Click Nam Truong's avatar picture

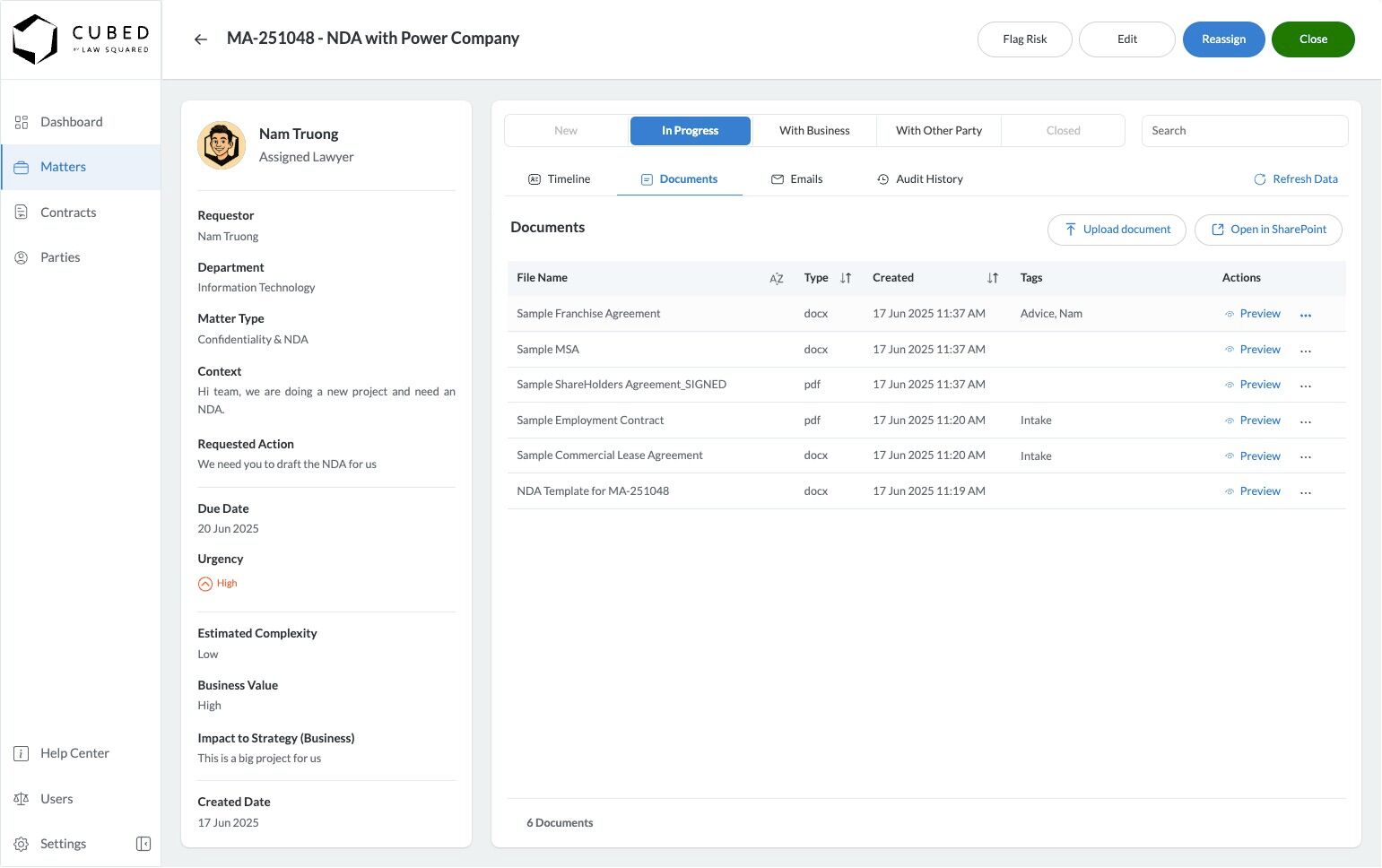[x=222, y=145]
